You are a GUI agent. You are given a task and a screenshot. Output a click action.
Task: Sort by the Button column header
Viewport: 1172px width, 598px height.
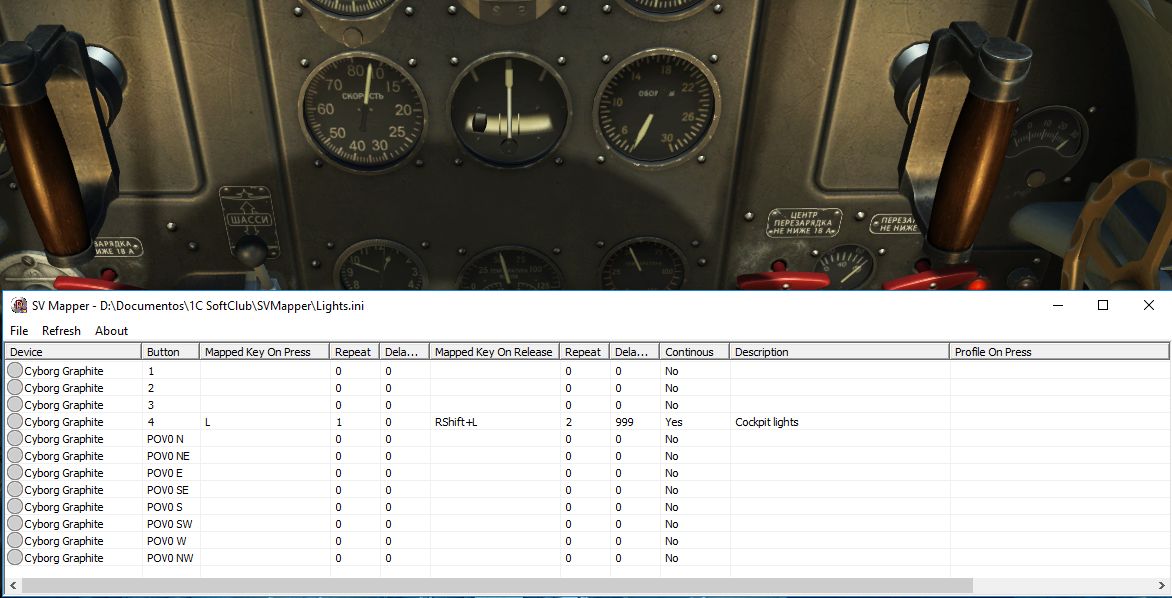170,351
